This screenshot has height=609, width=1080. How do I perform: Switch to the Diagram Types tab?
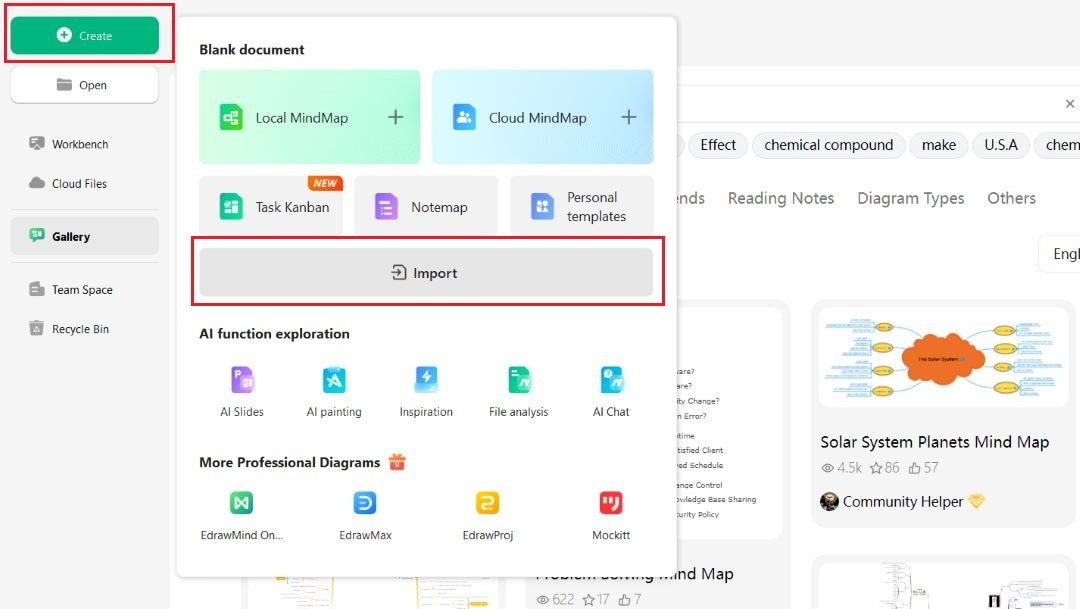[x=911, y=198]
